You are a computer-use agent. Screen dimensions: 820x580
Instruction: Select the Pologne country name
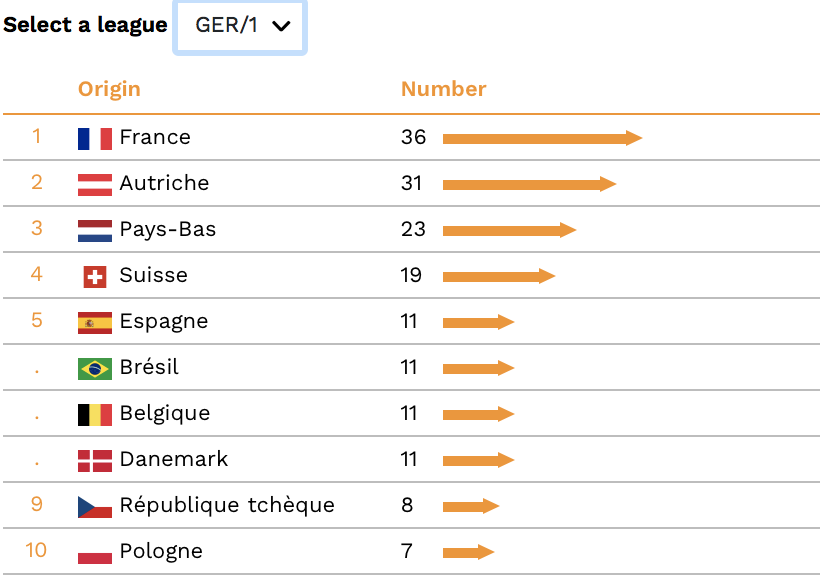pos(161,551)
